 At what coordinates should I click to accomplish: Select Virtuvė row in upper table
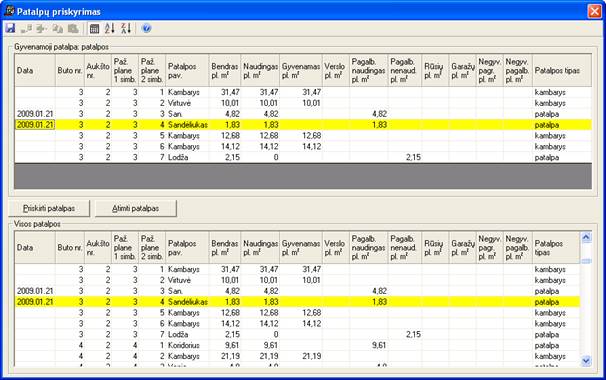pos(303,103)
